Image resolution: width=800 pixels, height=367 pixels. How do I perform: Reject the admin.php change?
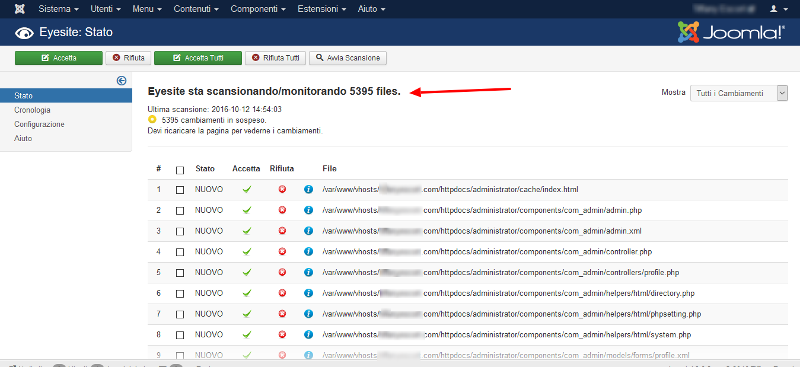(282, 210)
